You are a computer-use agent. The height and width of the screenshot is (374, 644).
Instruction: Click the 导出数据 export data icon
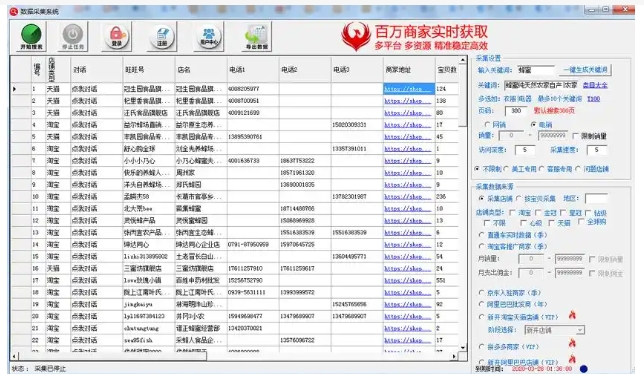[257, 37]
